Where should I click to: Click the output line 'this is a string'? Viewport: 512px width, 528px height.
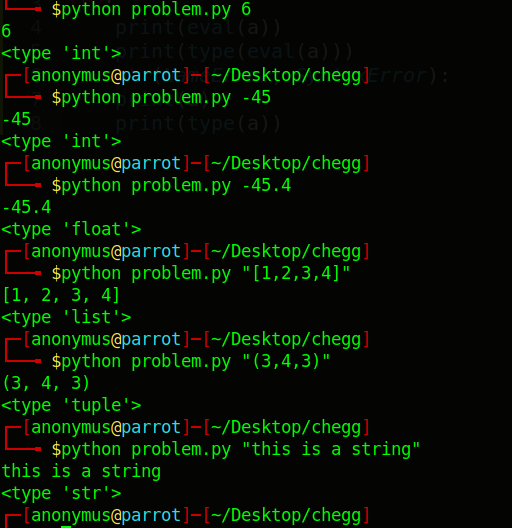[81, 471]
